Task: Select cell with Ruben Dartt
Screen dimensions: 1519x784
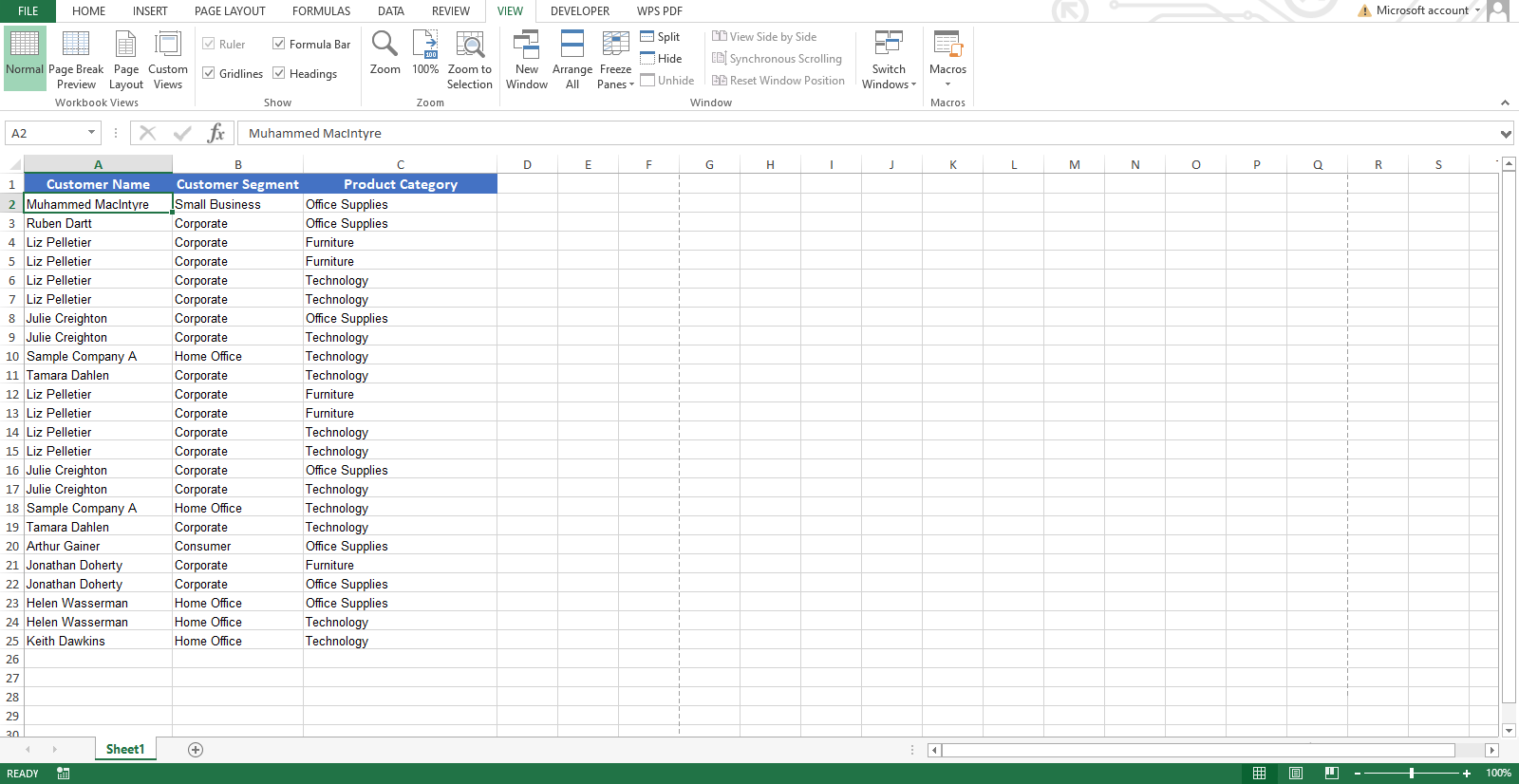Action: coord(98,223)
